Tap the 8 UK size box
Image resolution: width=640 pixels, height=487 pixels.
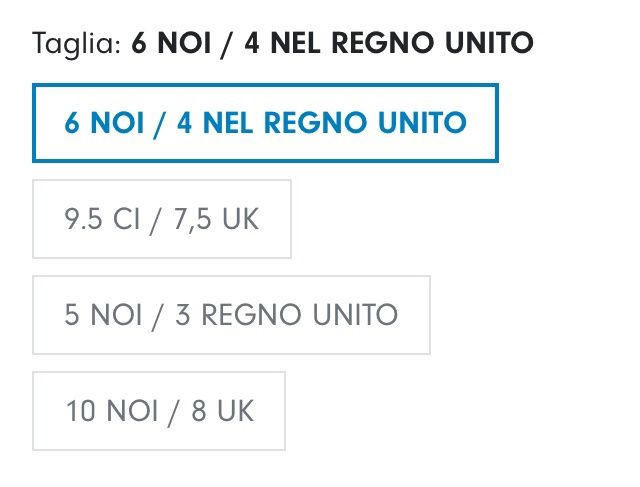tap(159, 411)
